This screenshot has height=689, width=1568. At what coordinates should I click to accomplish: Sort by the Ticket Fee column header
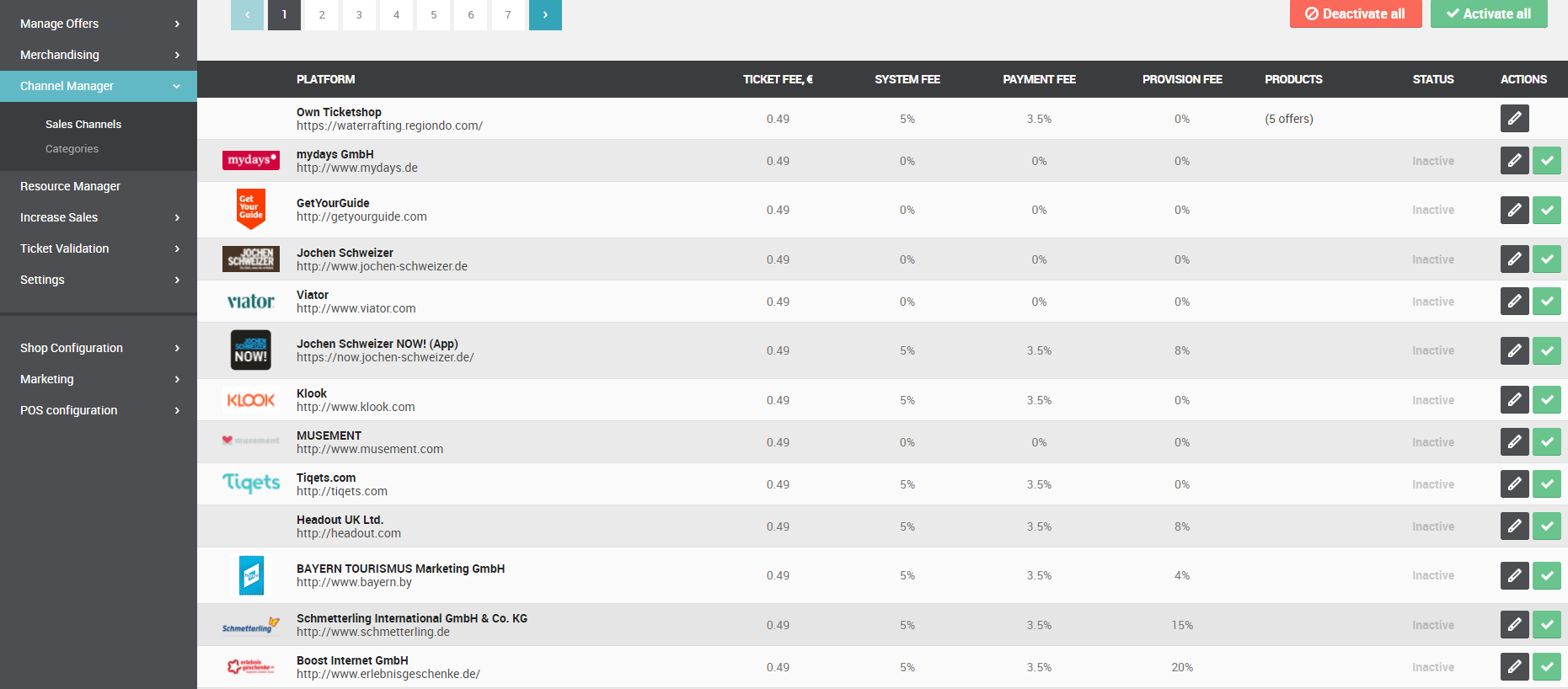point(778,79)
